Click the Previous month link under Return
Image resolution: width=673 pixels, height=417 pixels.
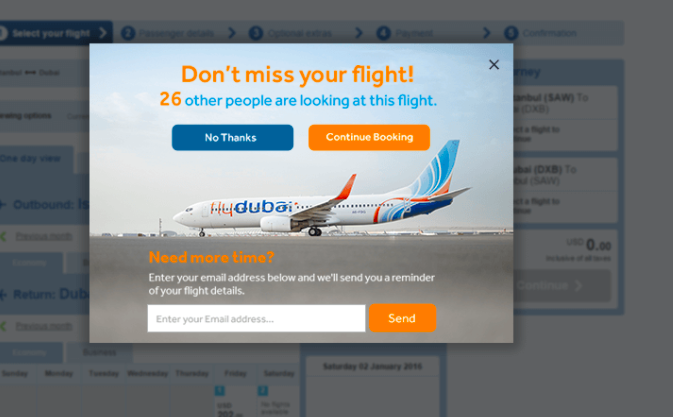click(x=44, y=326)
